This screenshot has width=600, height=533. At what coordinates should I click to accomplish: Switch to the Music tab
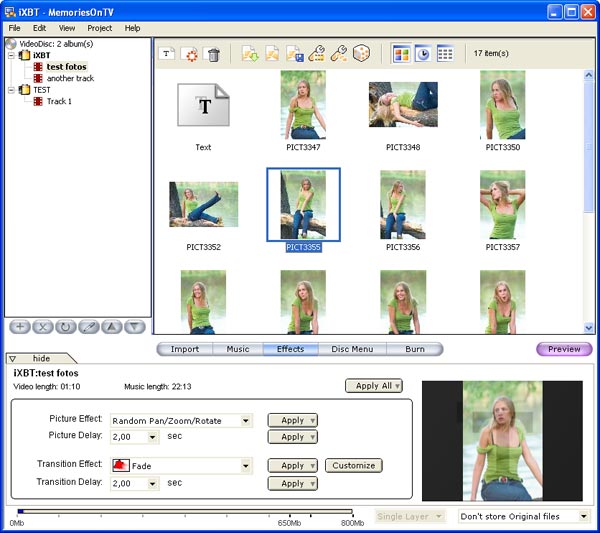coord(238,349)
